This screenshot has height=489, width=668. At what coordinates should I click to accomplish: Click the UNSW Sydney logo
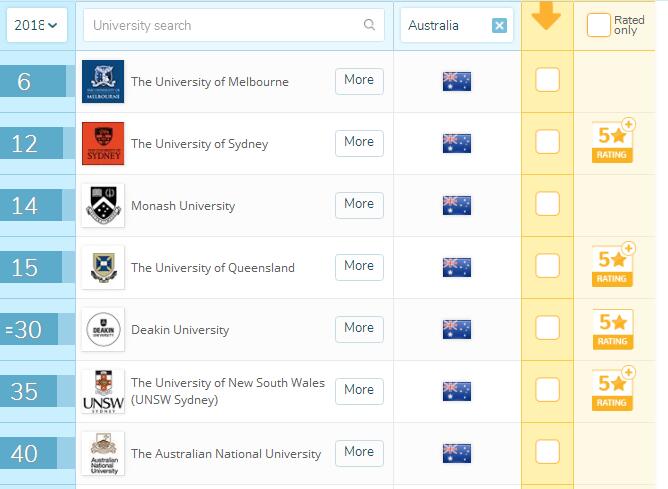(103, 391)
